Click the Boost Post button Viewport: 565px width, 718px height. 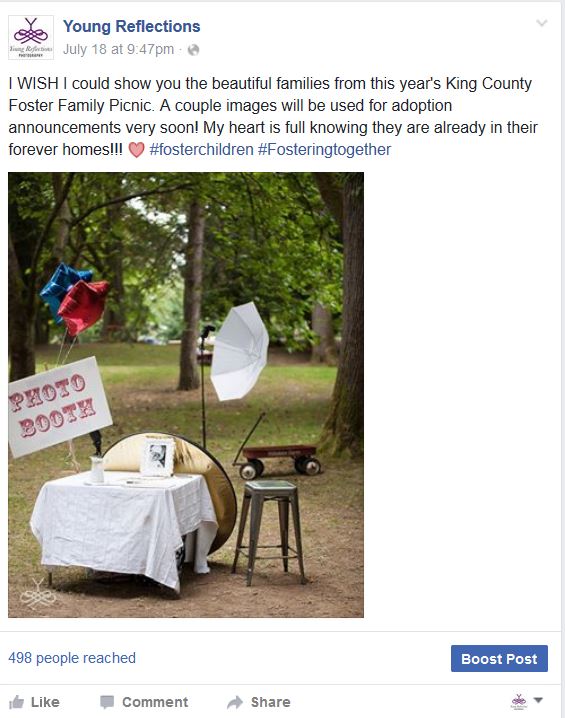(499, 658)
